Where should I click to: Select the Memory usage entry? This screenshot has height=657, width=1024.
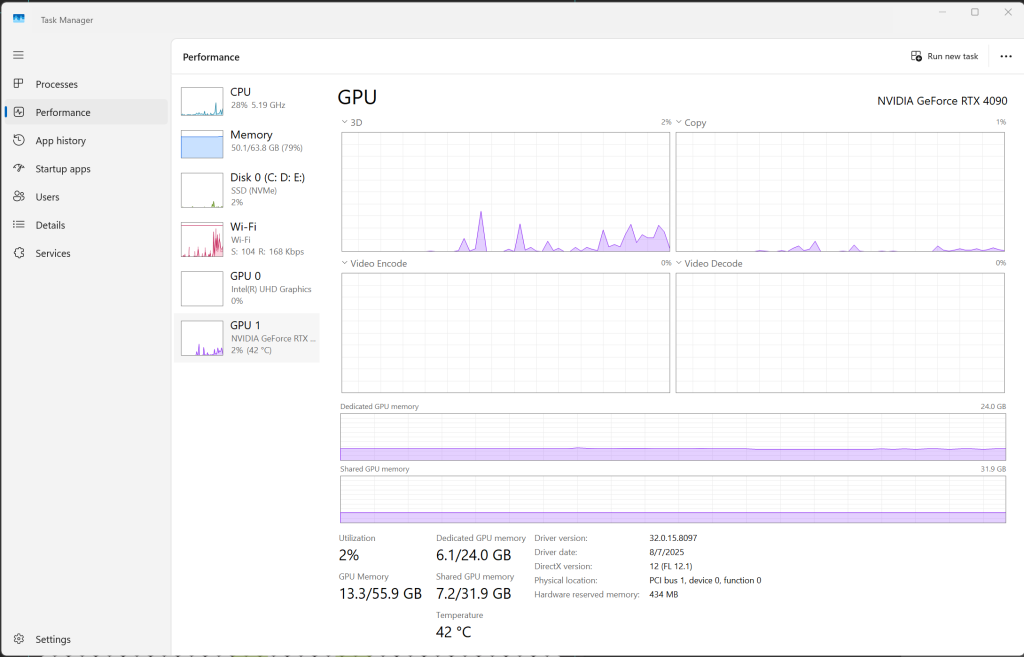(203, 143)
